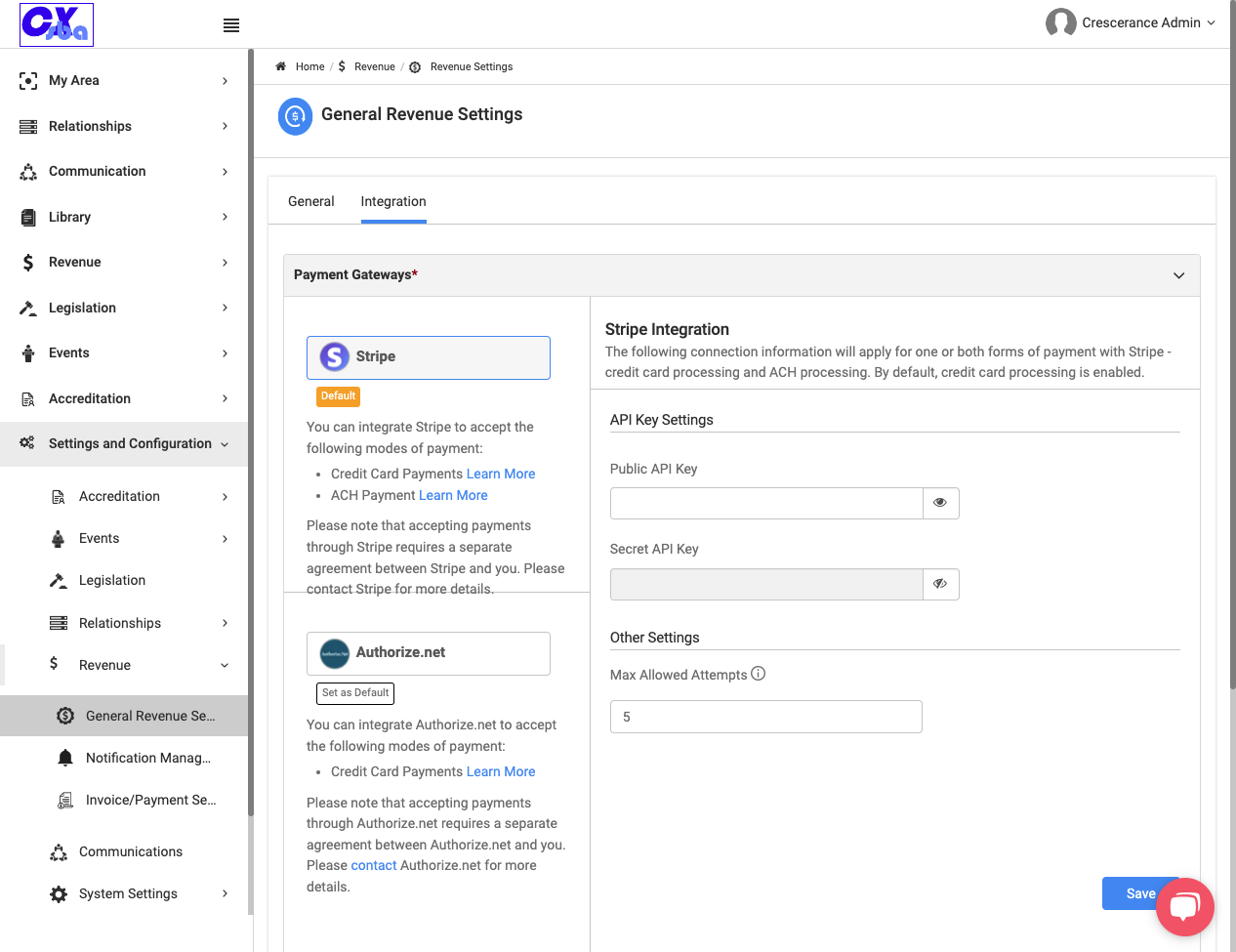This screenshot has width=1236, height=952.
Task: Go to the Home breadcrumb link
Action: [309, 66]
